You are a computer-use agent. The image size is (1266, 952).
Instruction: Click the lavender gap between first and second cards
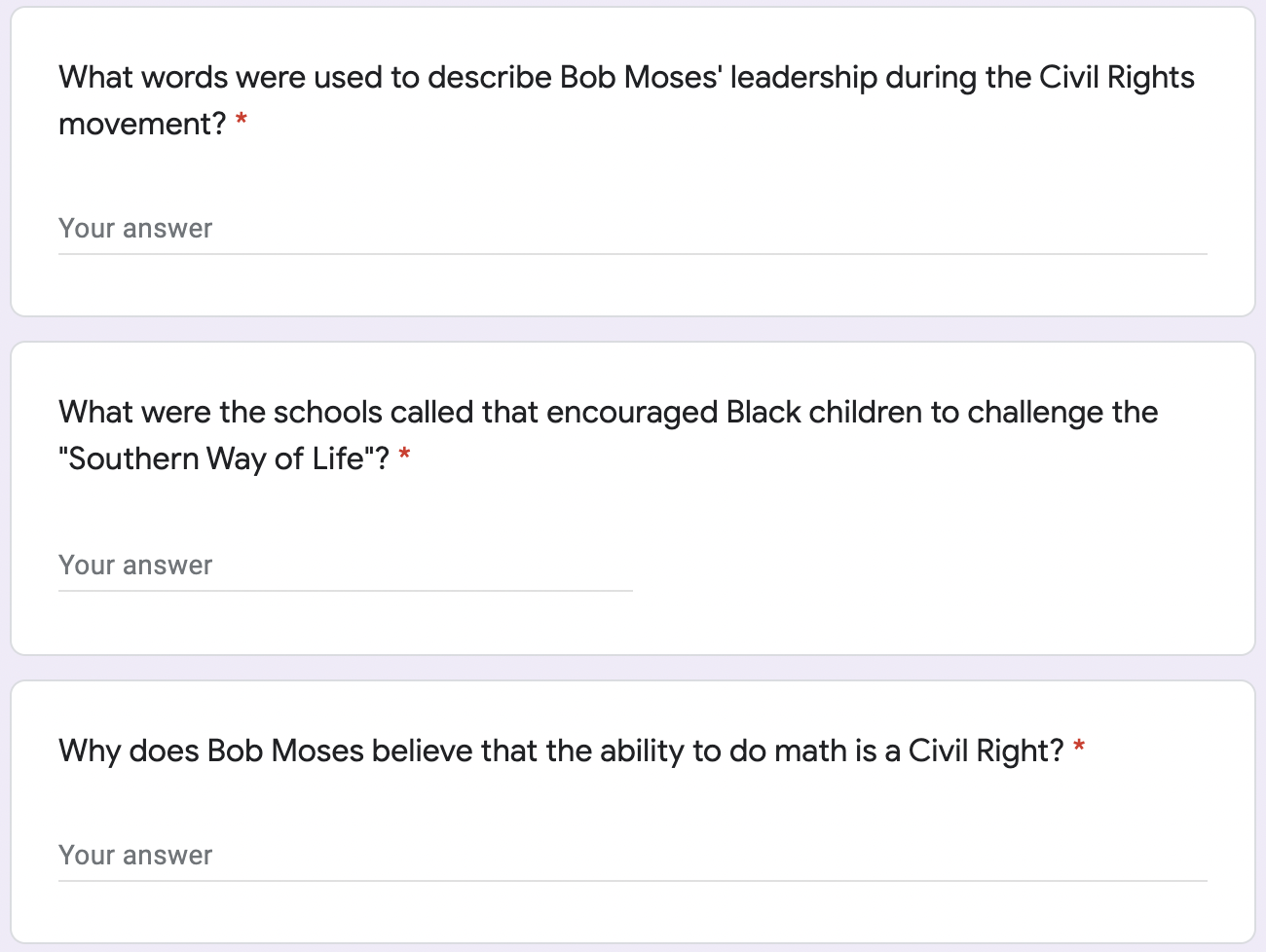coord(633,329)
